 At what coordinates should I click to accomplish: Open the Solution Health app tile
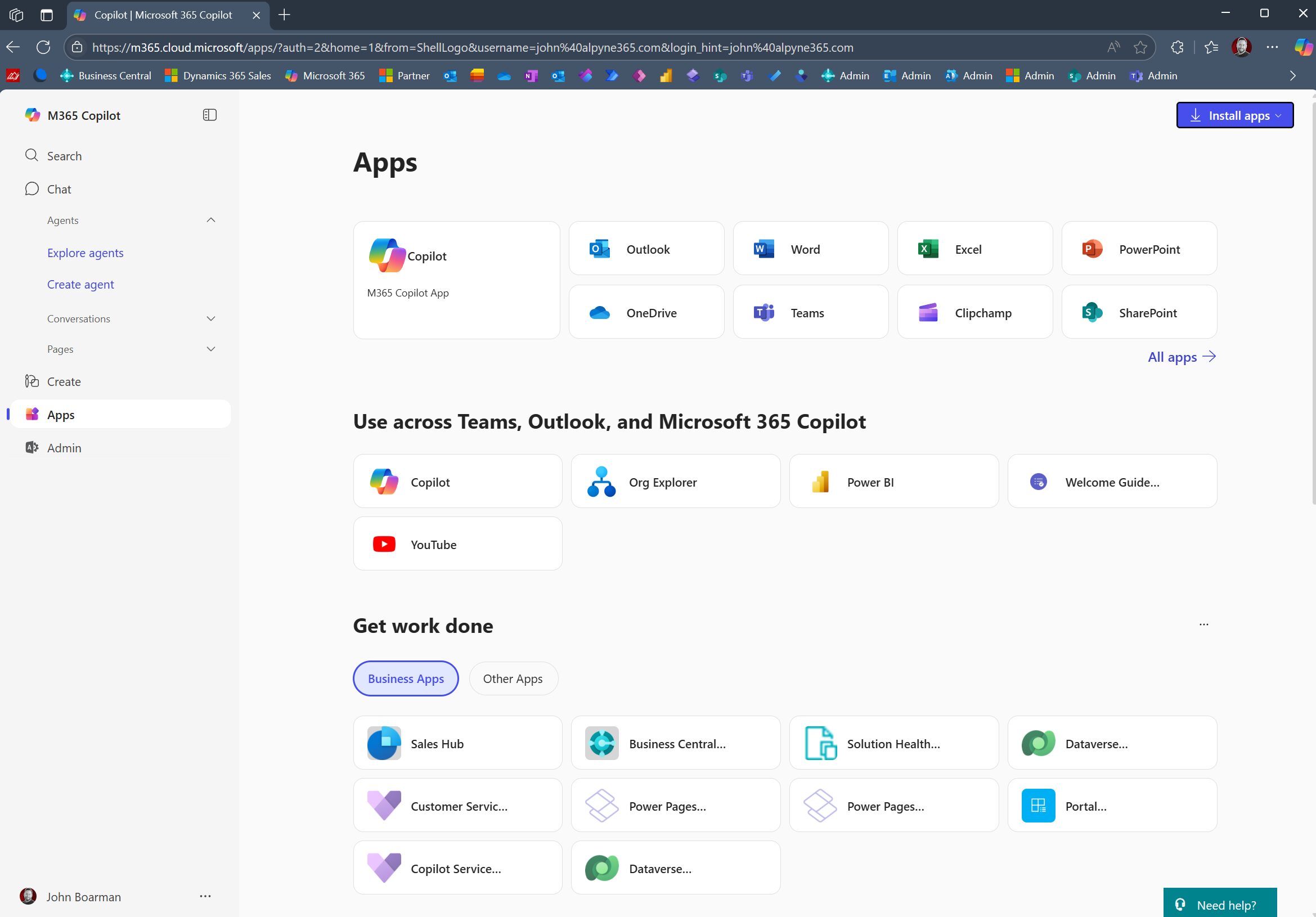pyautogui.click(x=893, y=743)
